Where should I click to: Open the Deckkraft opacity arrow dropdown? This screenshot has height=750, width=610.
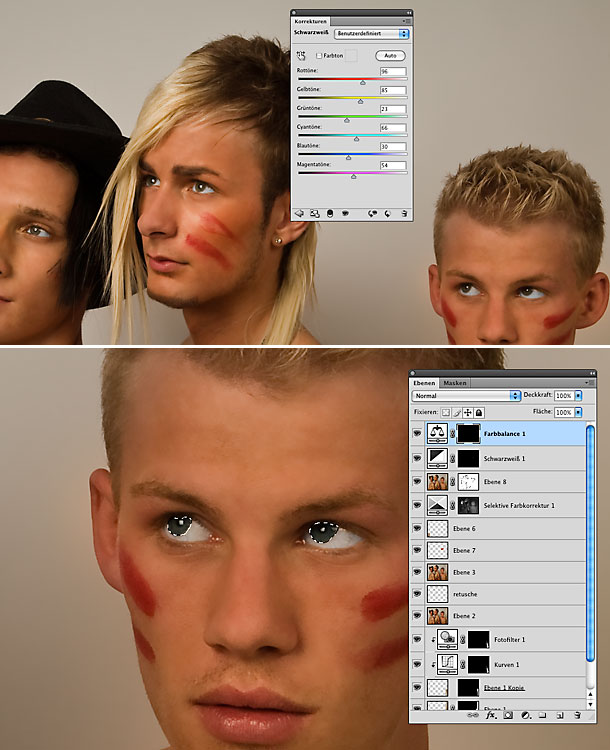[578, 396]
